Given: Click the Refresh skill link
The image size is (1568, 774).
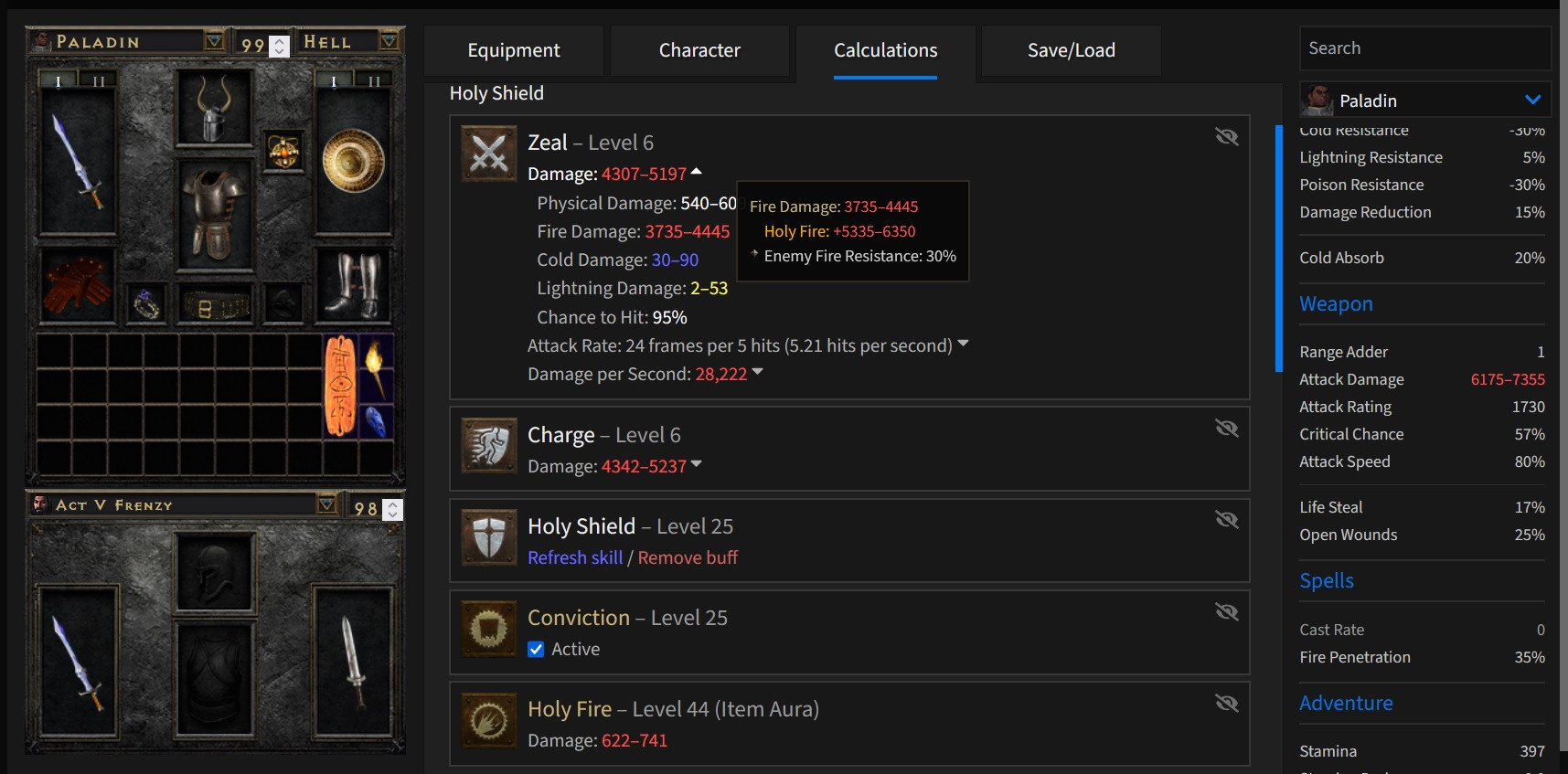Looking at the screenshot, I should point(575,557).
